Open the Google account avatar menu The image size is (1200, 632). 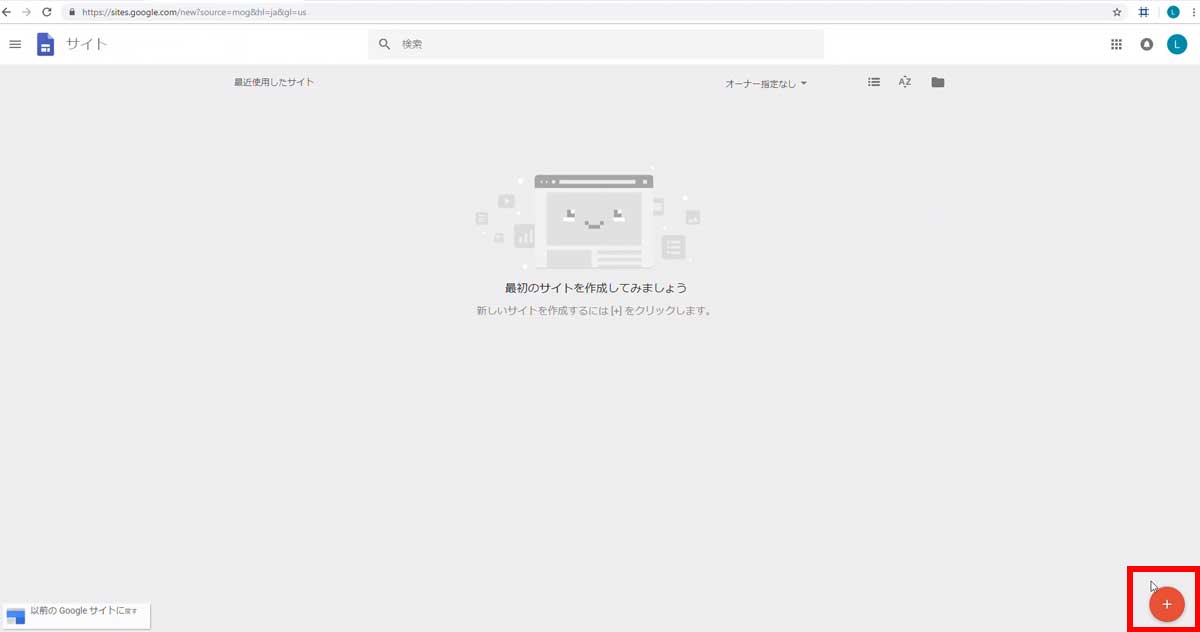[x=1177, y=44]
